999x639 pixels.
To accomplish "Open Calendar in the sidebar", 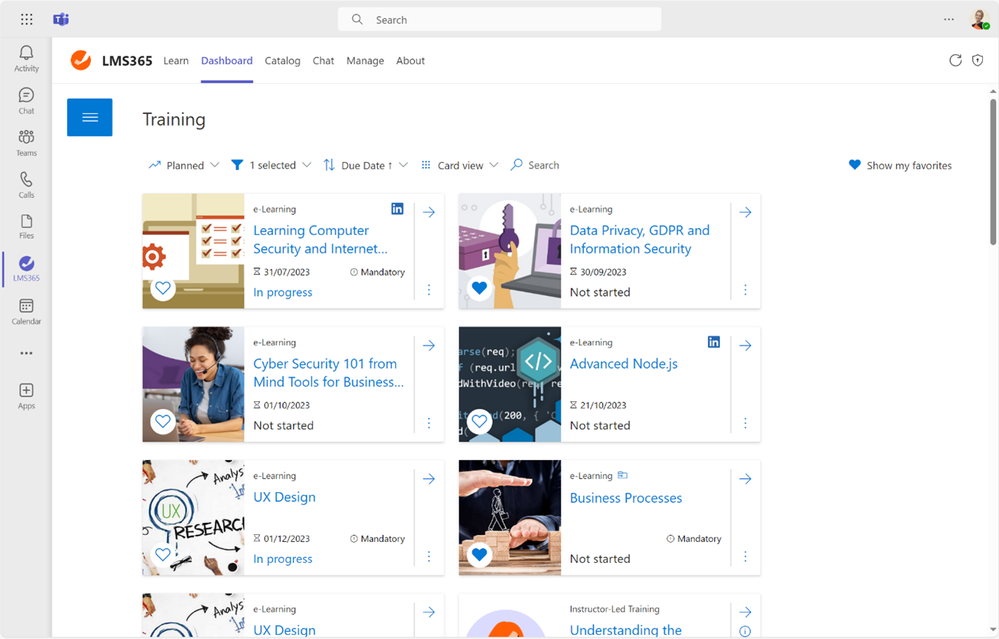I will (26, 312).
